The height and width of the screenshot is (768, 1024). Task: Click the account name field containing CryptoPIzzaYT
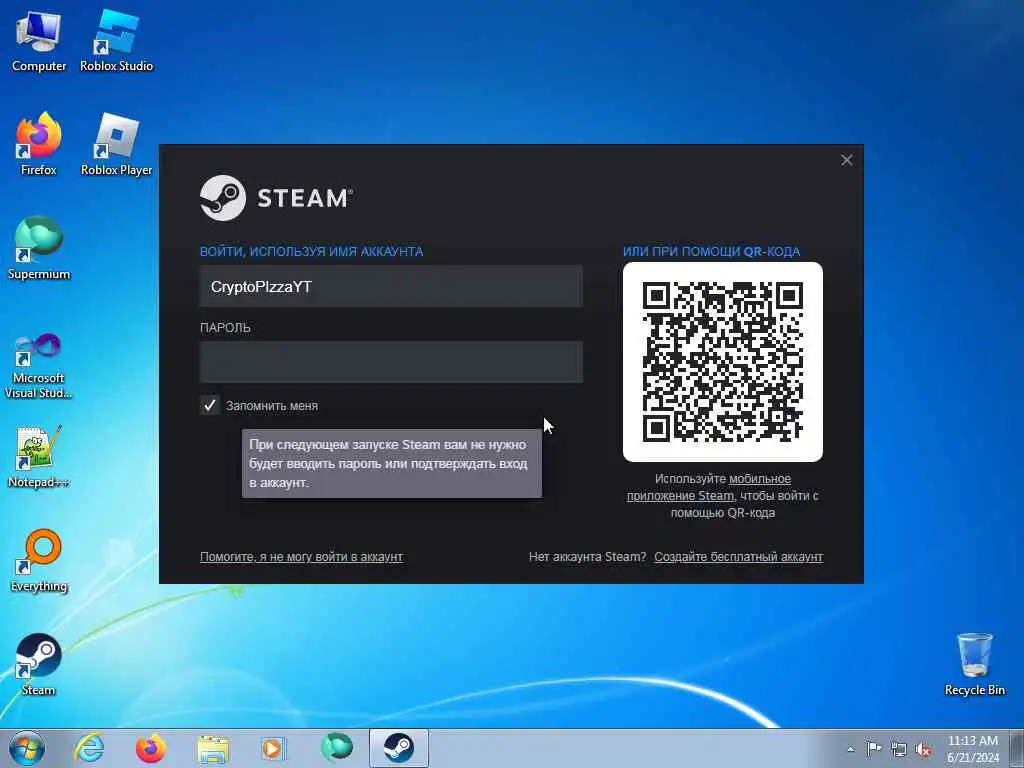(391, 286)
